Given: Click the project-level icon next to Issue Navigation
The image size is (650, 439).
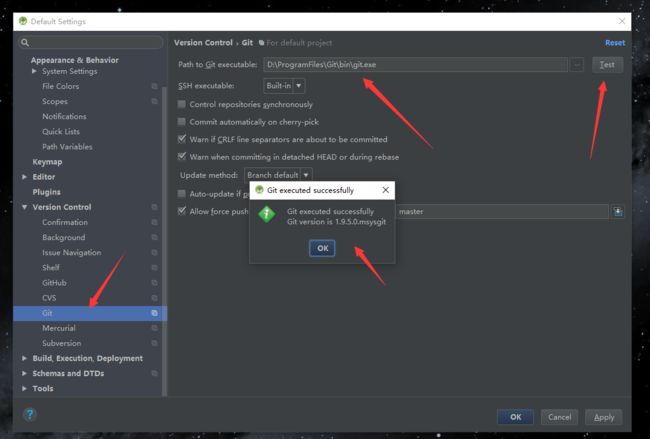Looking at the screenshot, I should click(x=154, y=252).
